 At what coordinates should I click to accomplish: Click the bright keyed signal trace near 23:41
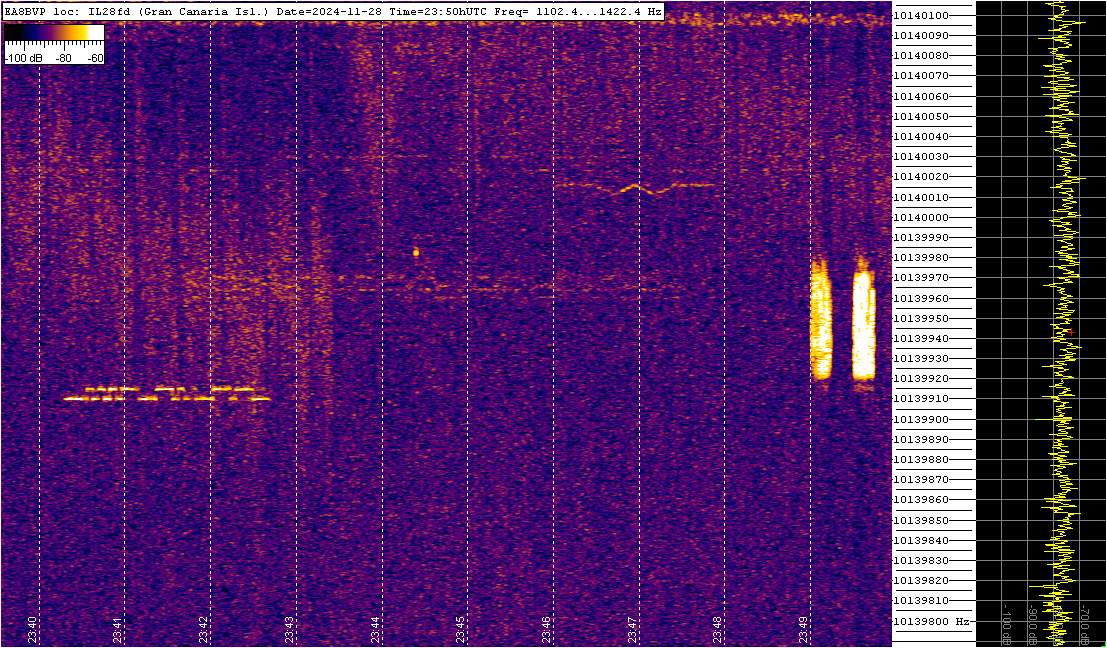click(167, 394)
